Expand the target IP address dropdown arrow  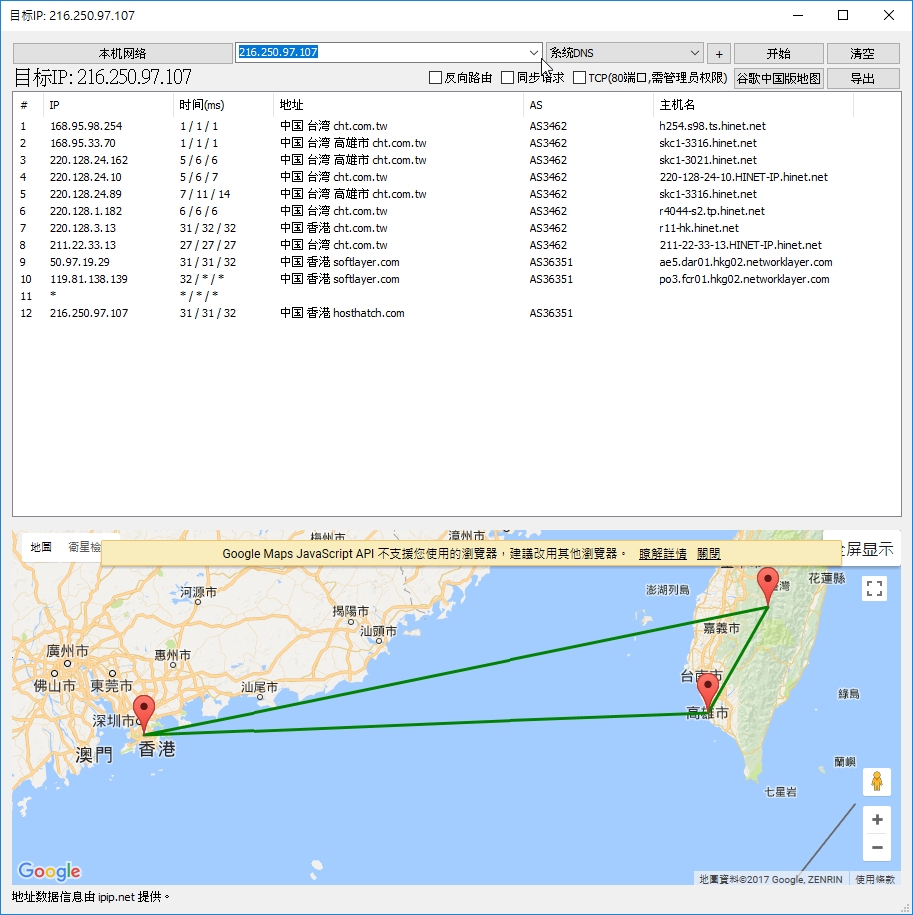[533, 53]
